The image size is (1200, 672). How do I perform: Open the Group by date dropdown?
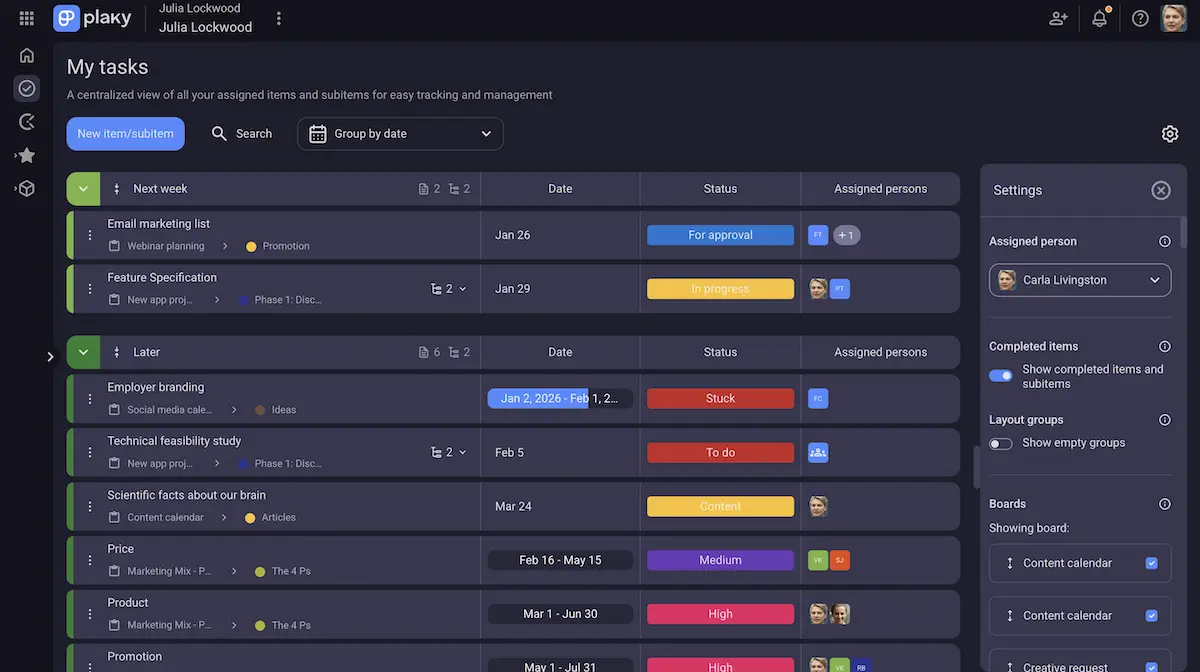(400, 133)
